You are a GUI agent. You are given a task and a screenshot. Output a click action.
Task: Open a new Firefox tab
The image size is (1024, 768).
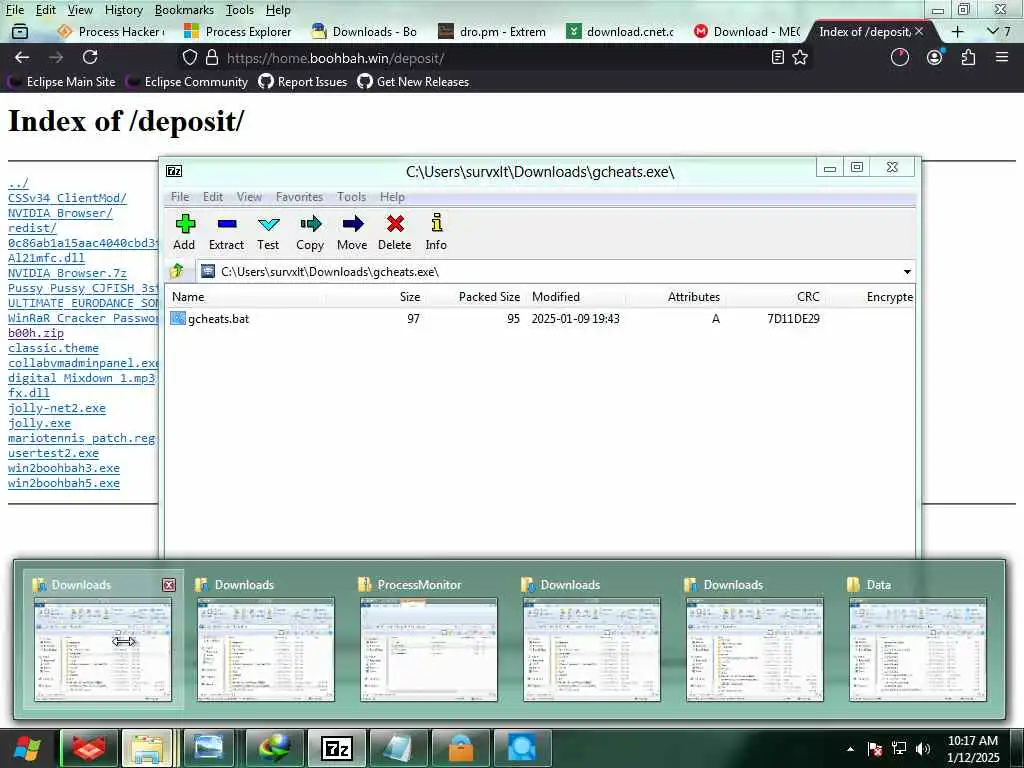tap(957, 31)
